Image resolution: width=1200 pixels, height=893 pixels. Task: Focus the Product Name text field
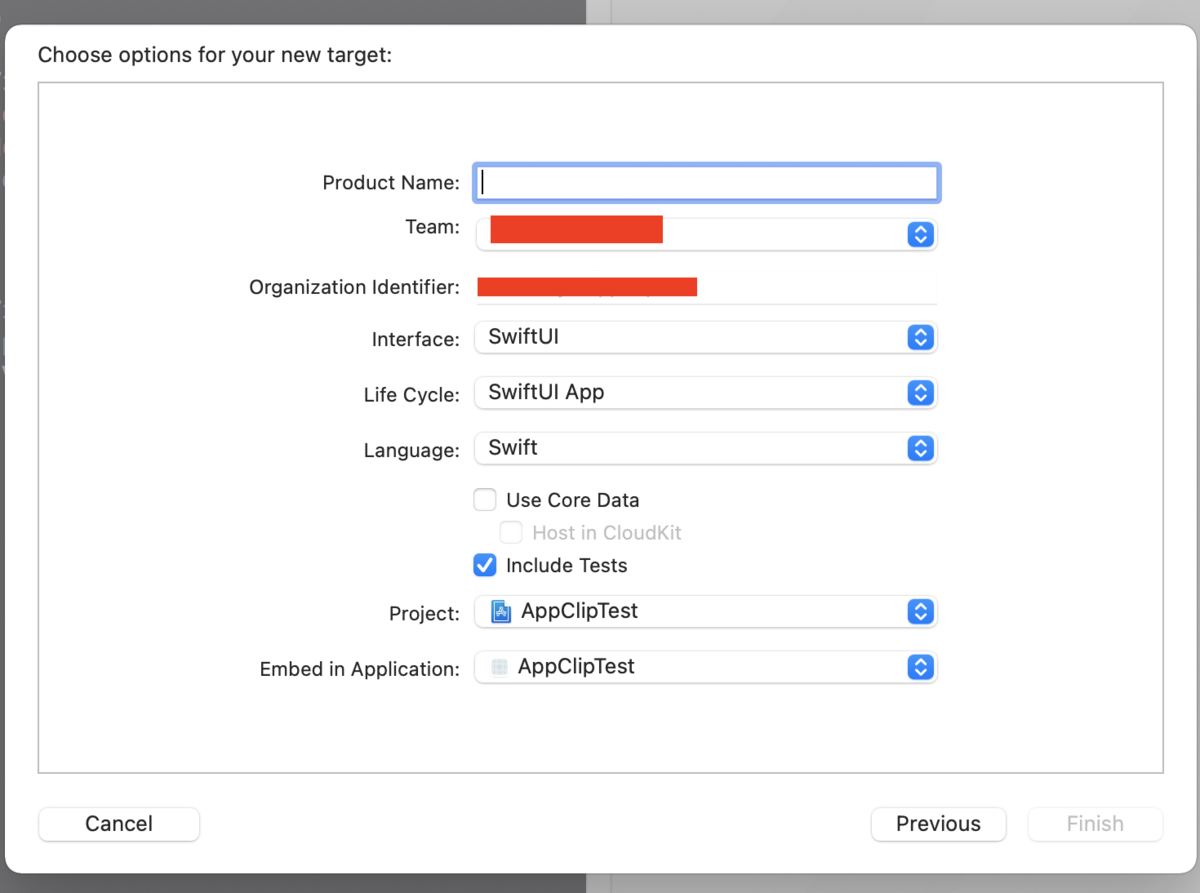tap(706, 183)
